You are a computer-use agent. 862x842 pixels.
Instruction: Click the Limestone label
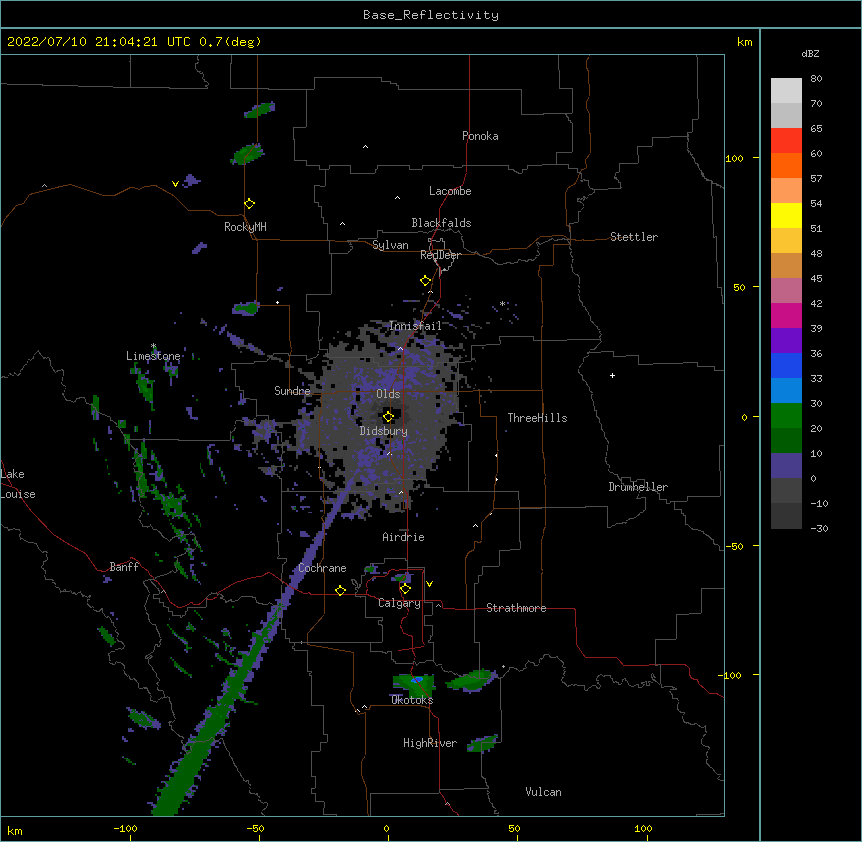(x=153, y=356)
